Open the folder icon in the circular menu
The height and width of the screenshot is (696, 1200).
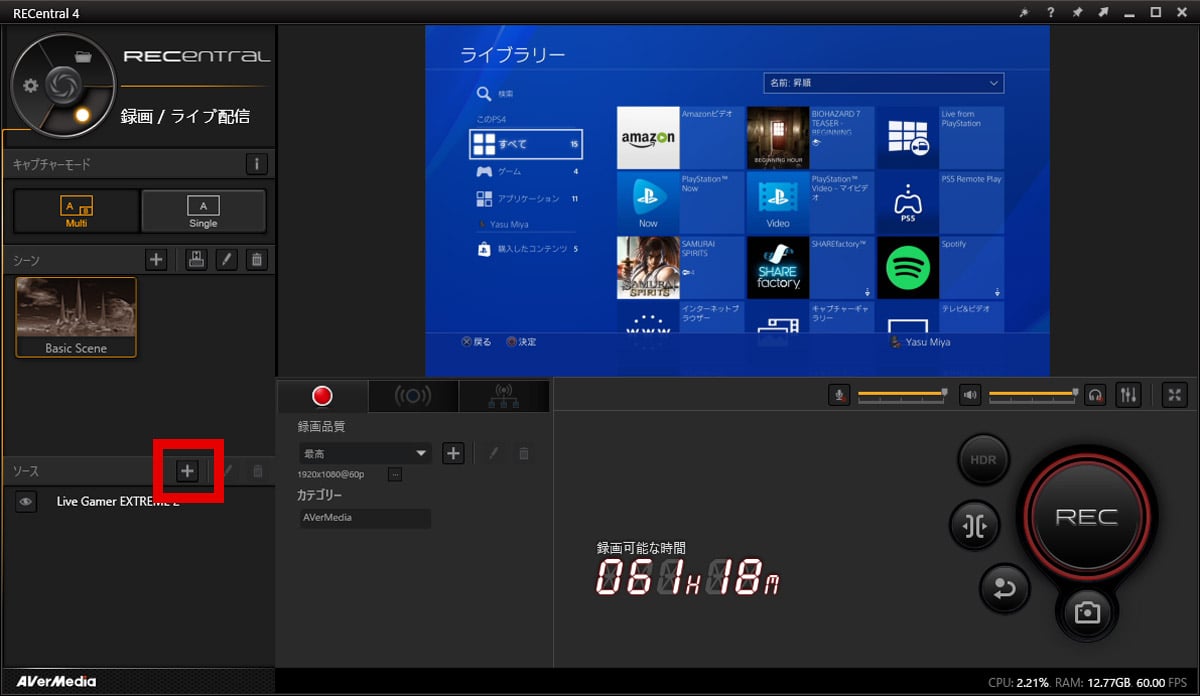coord(84,56)
